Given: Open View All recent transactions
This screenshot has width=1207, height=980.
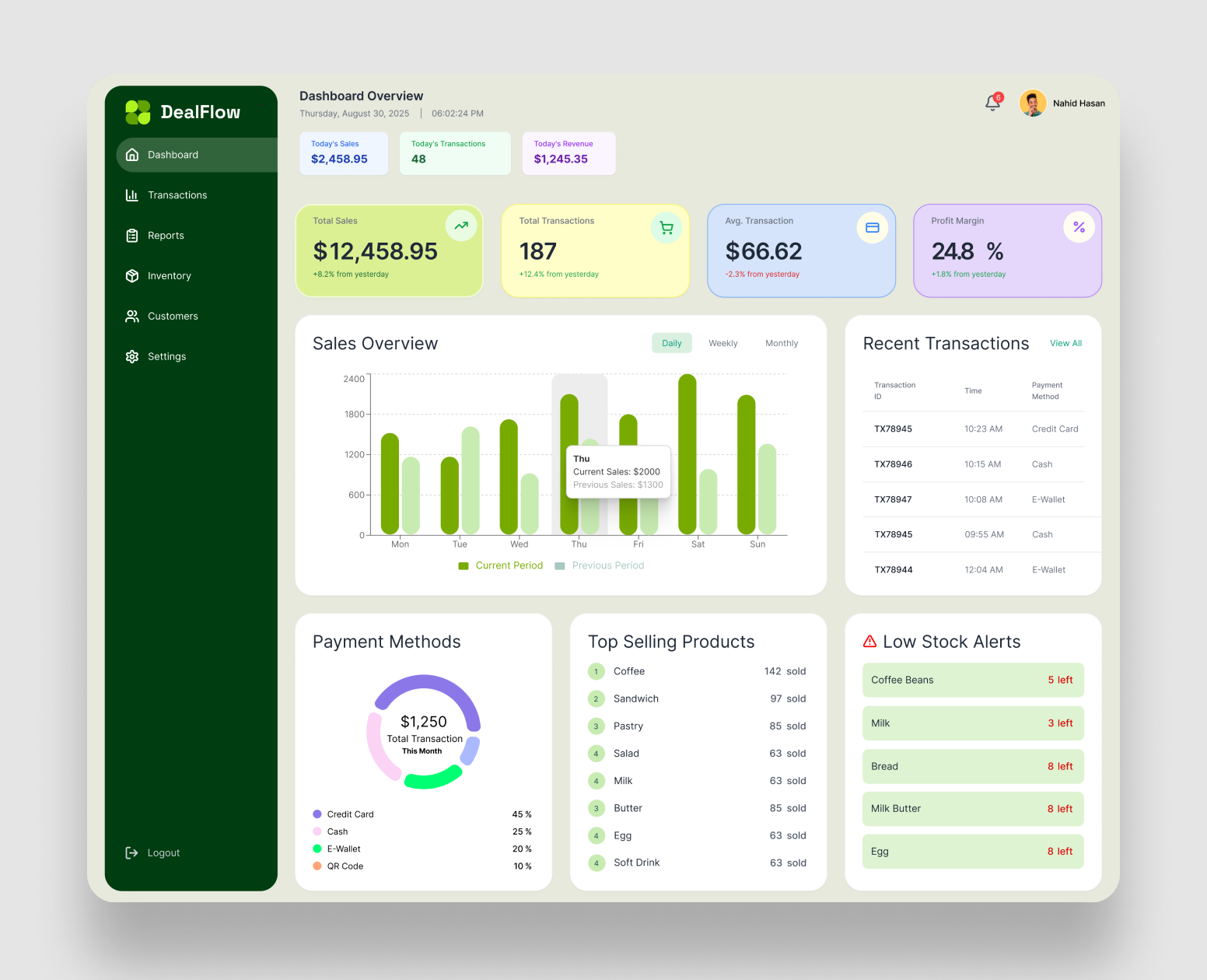Looking at the screenshot, I should 1065,343.
